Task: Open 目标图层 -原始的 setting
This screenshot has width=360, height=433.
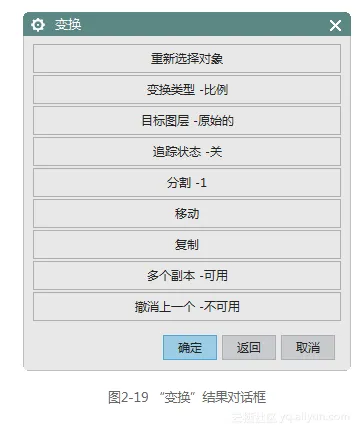Action: [187, 120]
